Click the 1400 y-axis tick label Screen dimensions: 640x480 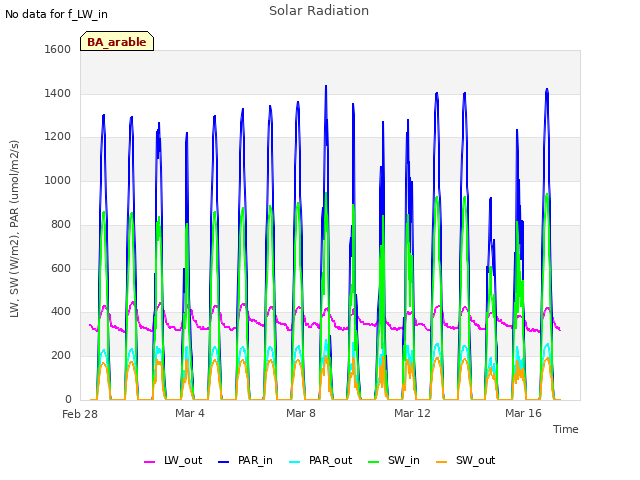tap(58, 93)
